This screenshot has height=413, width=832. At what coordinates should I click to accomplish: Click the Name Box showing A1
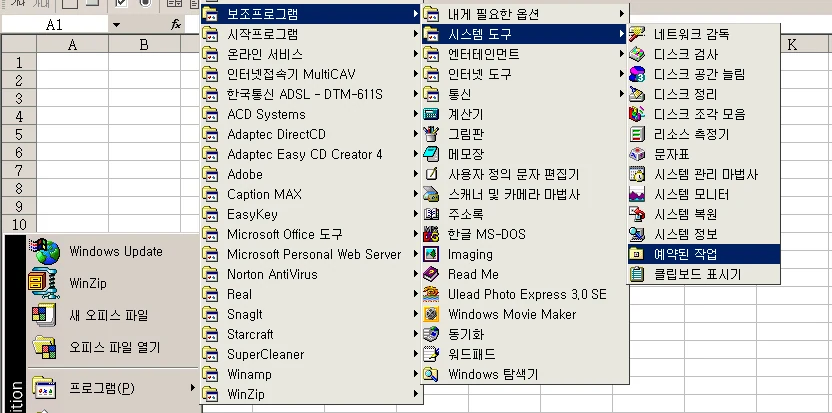click(55, 25)
